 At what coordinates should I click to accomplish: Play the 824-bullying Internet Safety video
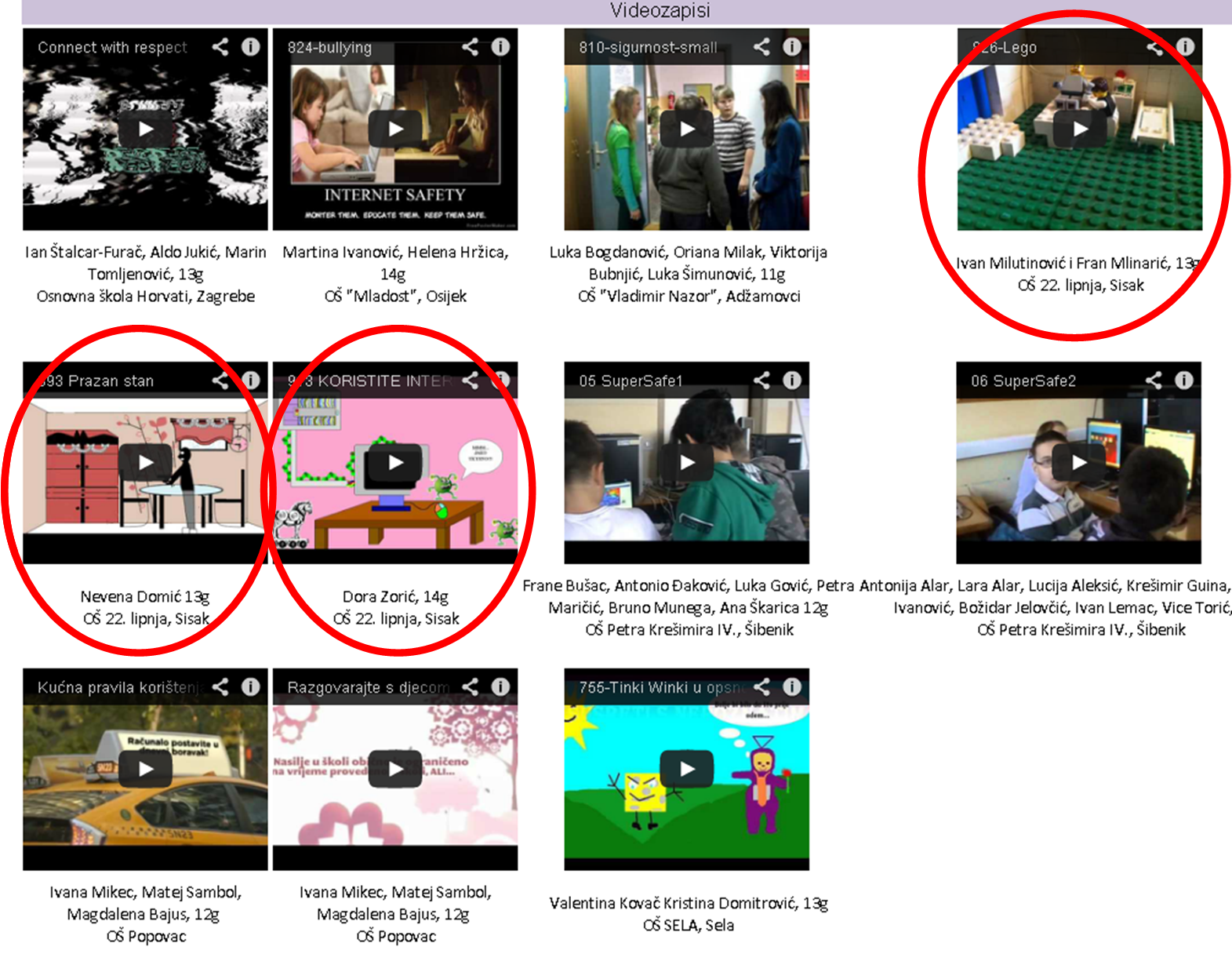pos(395,129)
